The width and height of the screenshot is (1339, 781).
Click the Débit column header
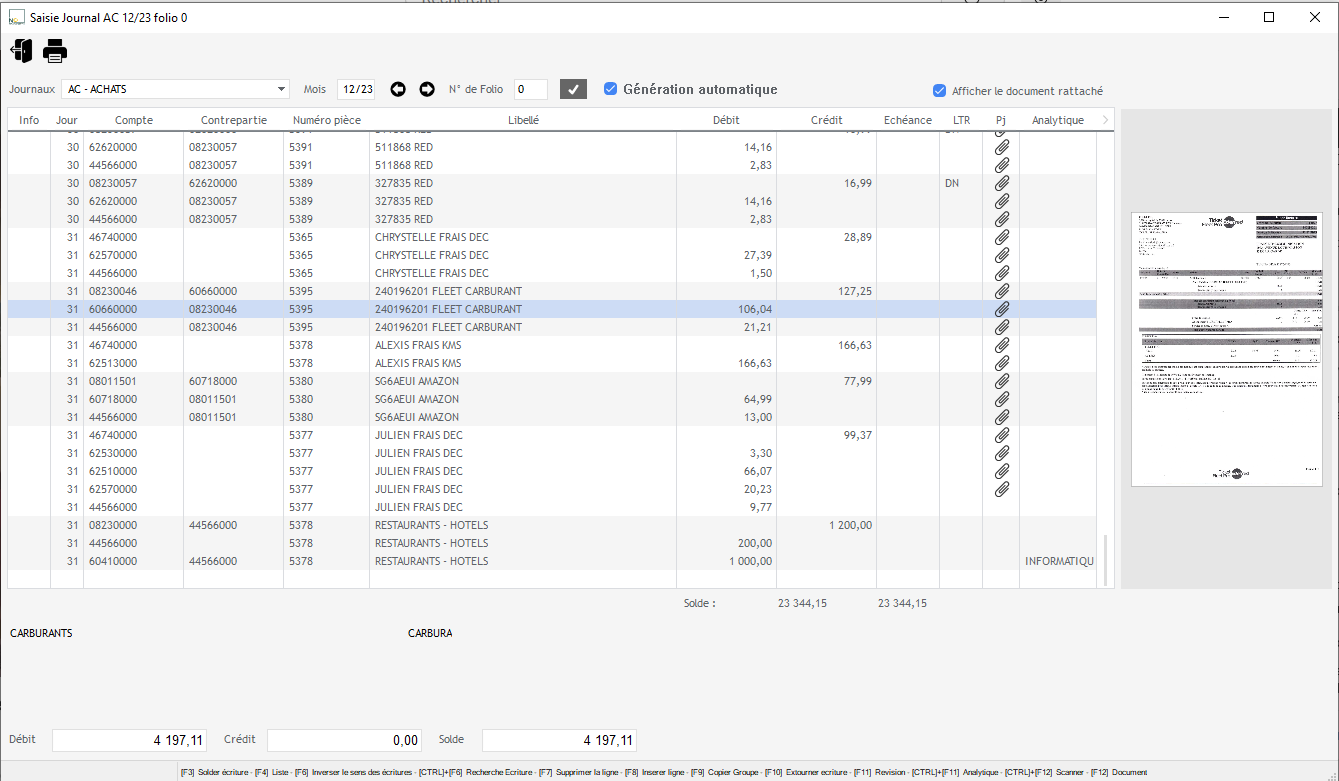[726, 120]
